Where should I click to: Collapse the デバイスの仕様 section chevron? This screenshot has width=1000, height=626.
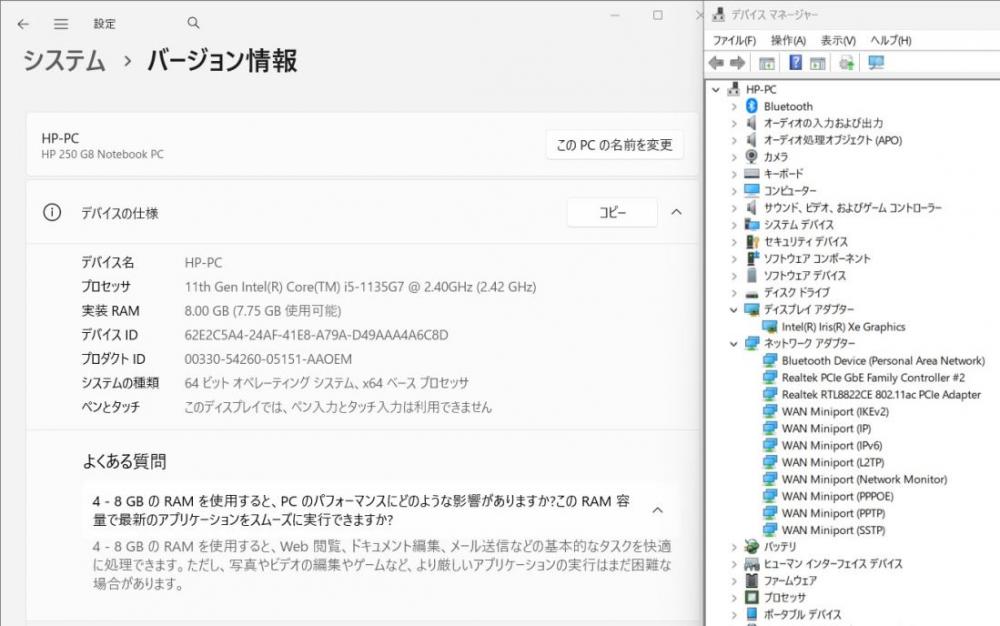coord(677,212)
